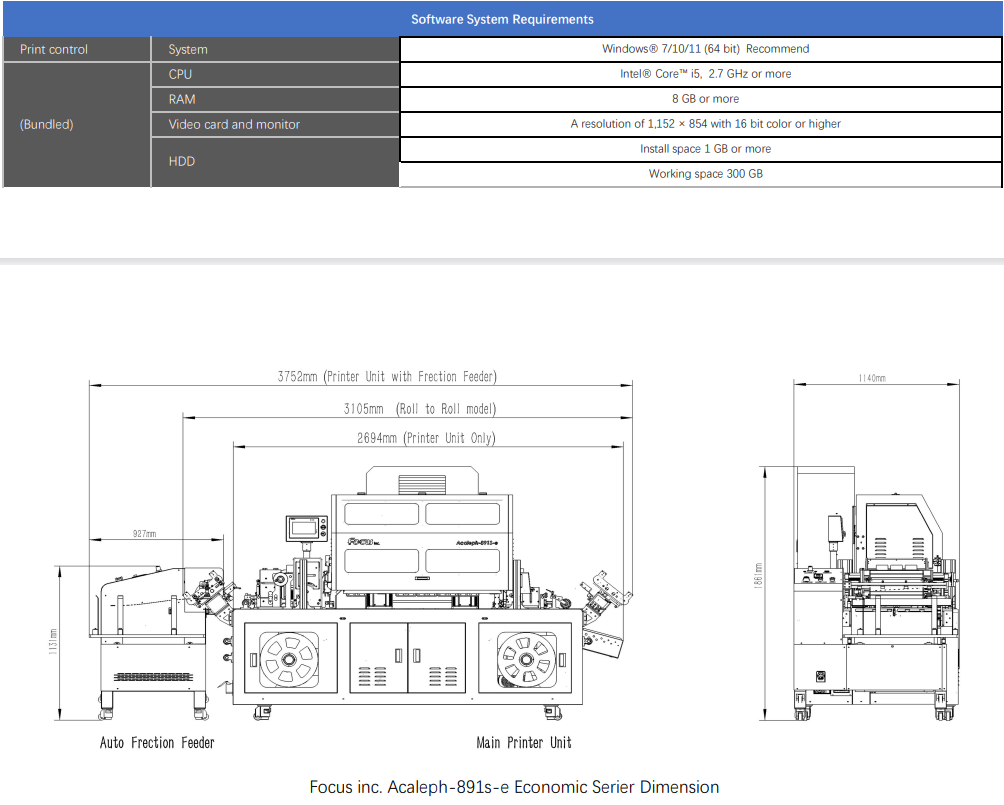This screenshot has width=1004, height=805.
Task: Click the 3752mm Printer Unit with Feeder dimension
Action: [387, 377]
